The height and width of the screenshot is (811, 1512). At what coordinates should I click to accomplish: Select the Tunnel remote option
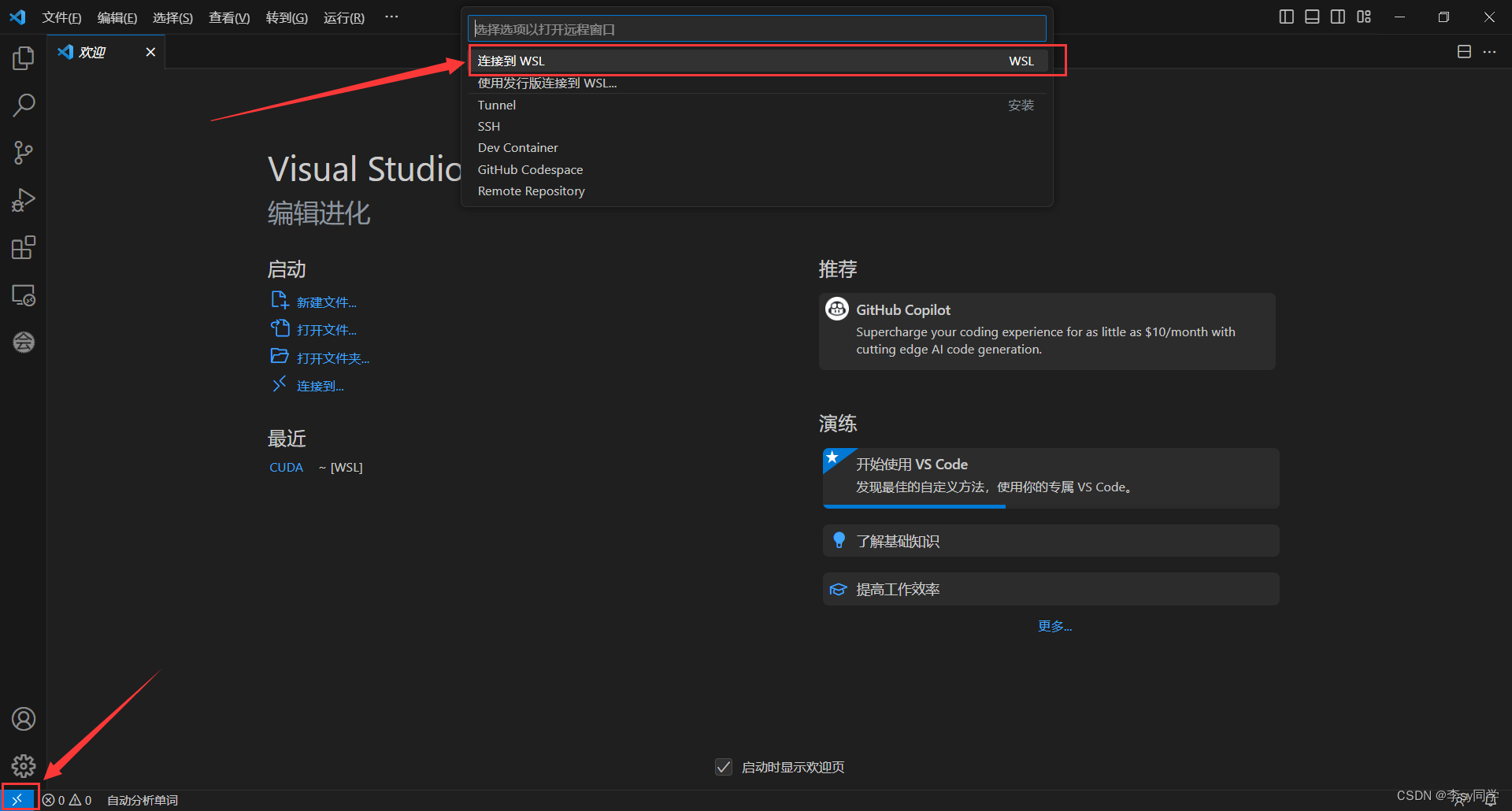(x=757, y=105)
